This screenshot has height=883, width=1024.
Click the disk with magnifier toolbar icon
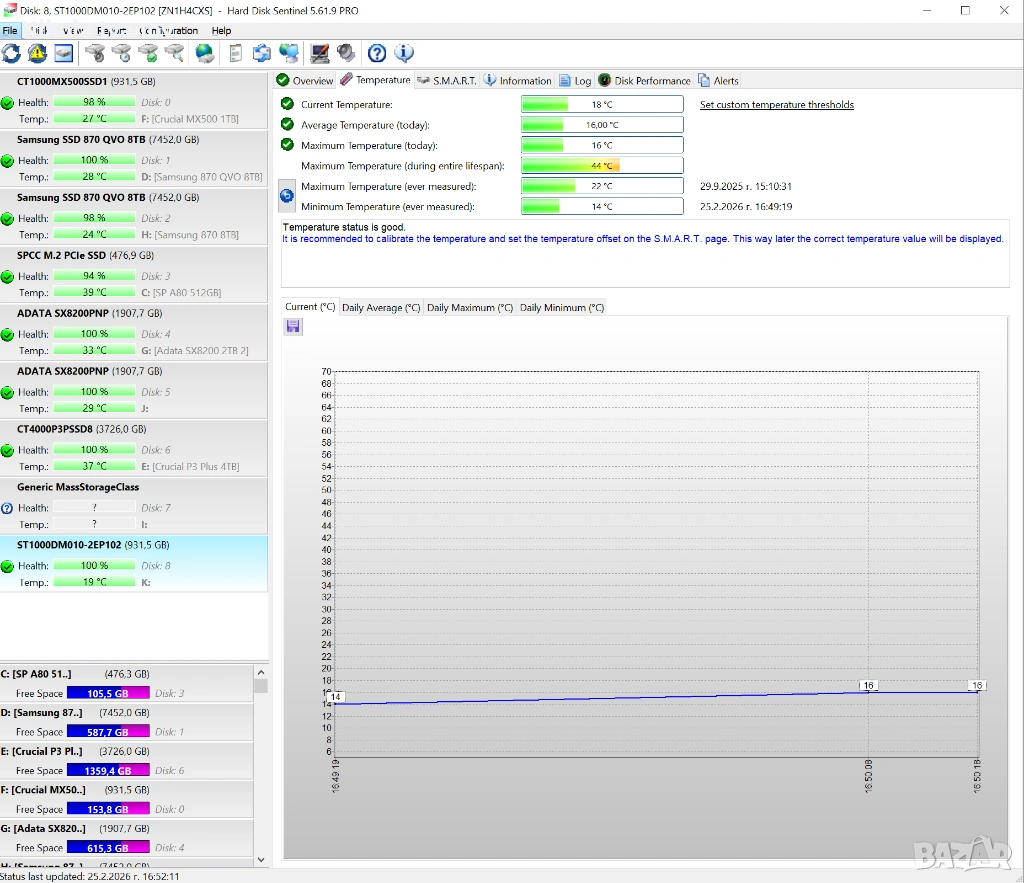tap(175, 53)
